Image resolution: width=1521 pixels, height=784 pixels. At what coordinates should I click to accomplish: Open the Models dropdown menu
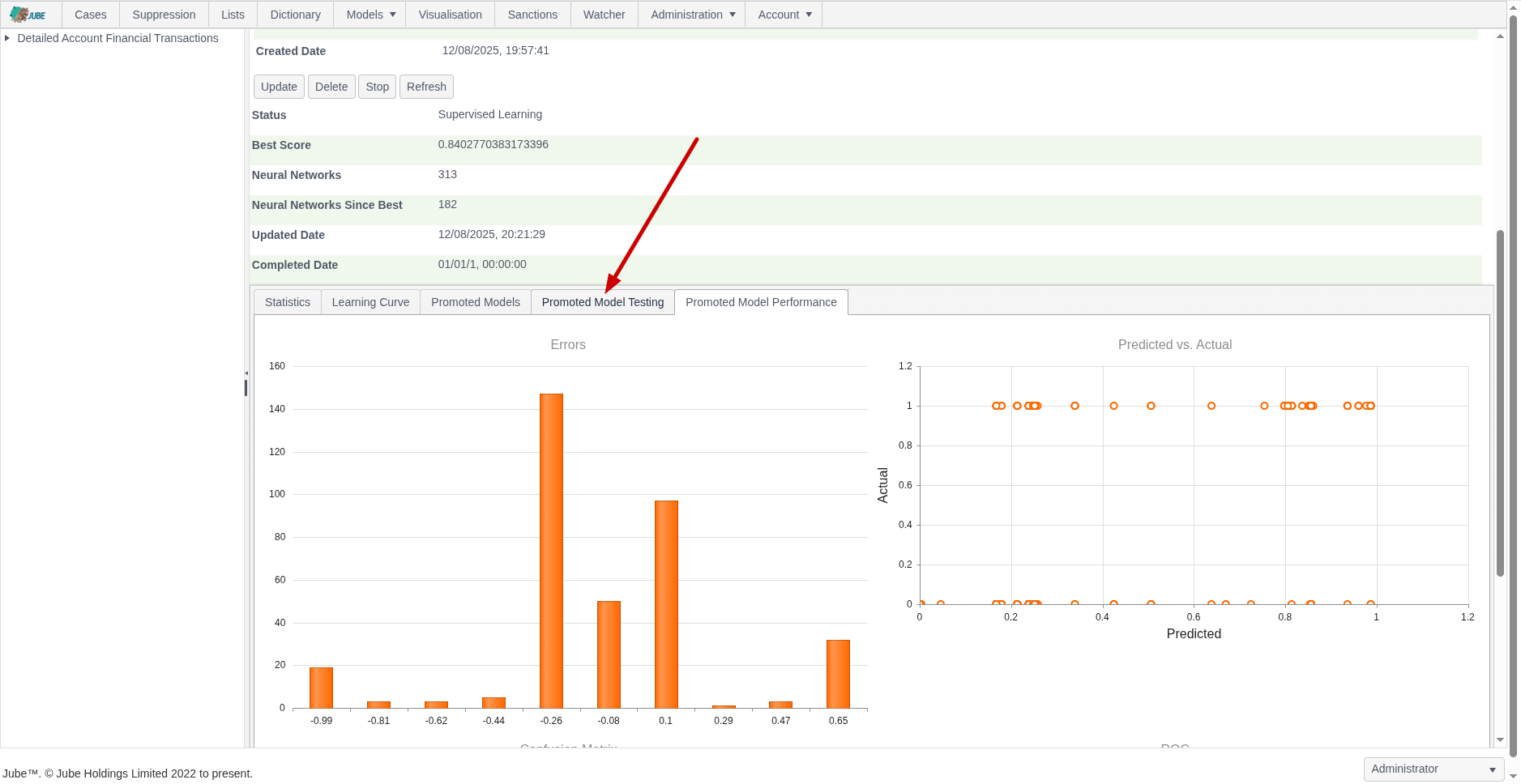[371, 15]
